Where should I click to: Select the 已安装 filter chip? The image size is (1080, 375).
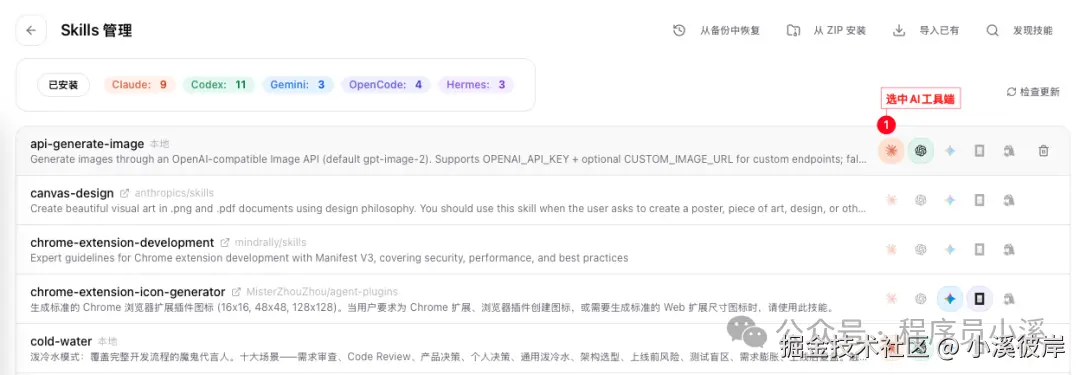[63, 85]
